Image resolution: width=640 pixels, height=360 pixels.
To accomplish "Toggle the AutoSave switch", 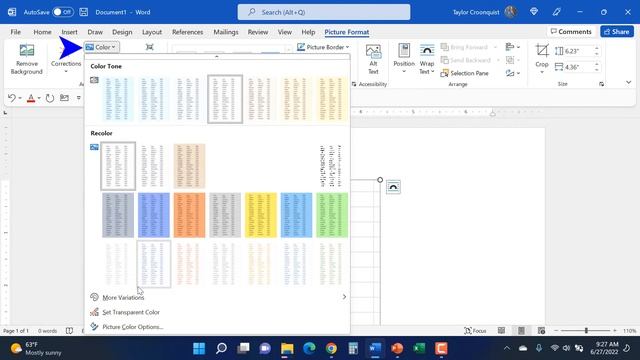I will pos(63,12).
